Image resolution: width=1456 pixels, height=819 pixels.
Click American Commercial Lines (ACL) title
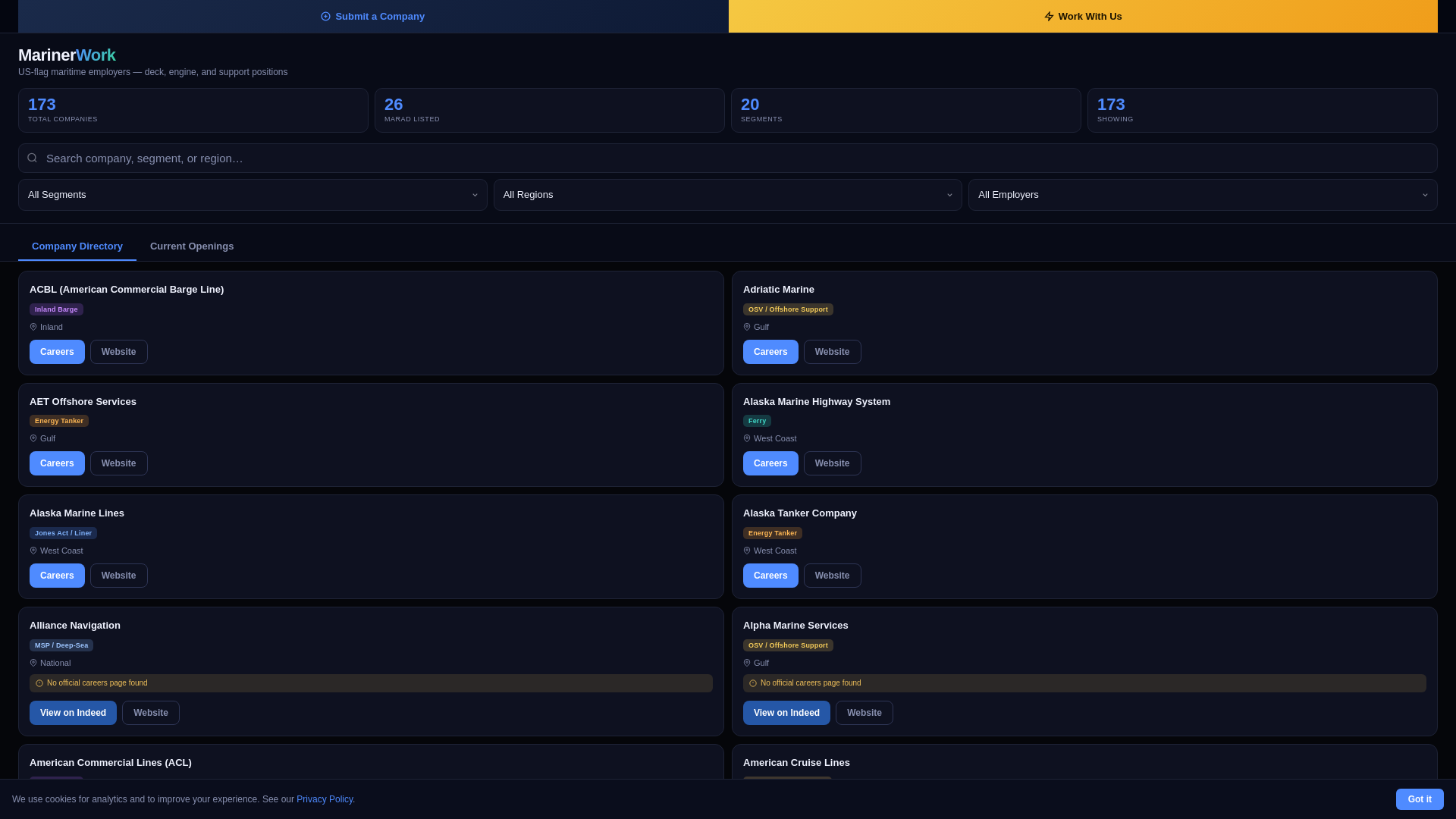pos(111,763)
